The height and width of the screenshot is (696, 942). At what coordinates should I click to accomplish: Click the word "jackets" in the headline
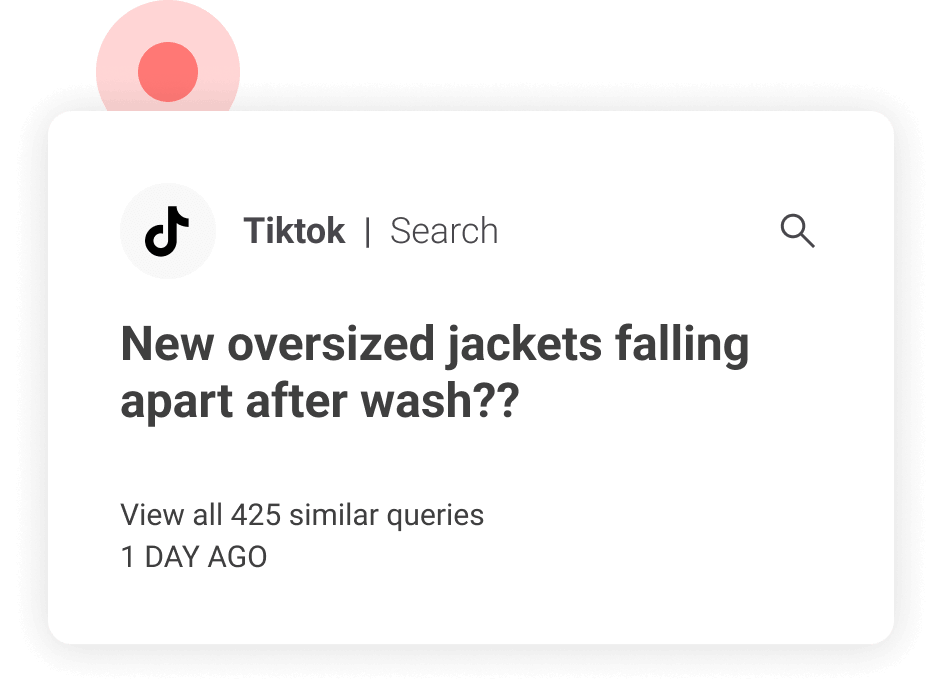(x=524, y=345)
